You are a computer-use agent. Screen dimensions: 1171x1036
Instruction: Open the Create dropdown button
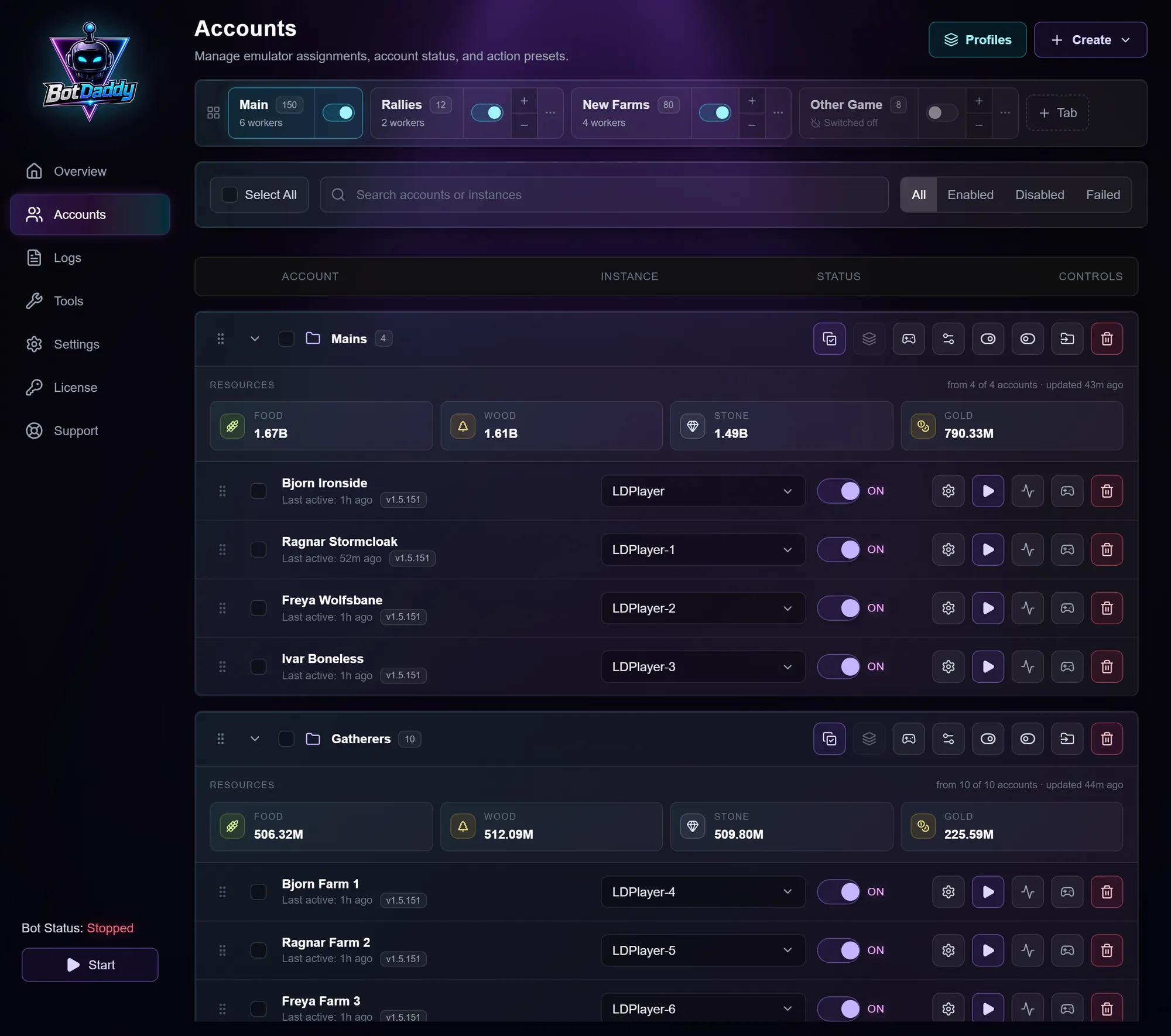(1090, 40)
